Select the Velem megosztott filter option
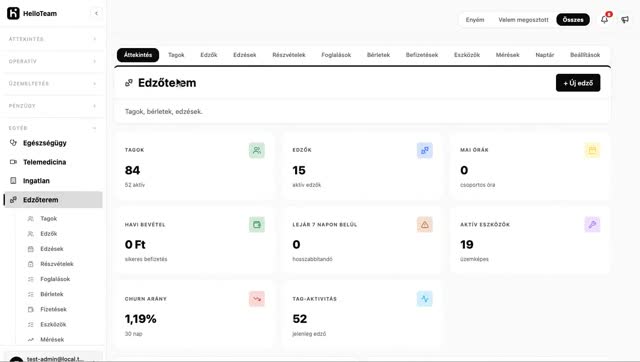This screenshot has width=640, height=362. [x=523, y=20]
